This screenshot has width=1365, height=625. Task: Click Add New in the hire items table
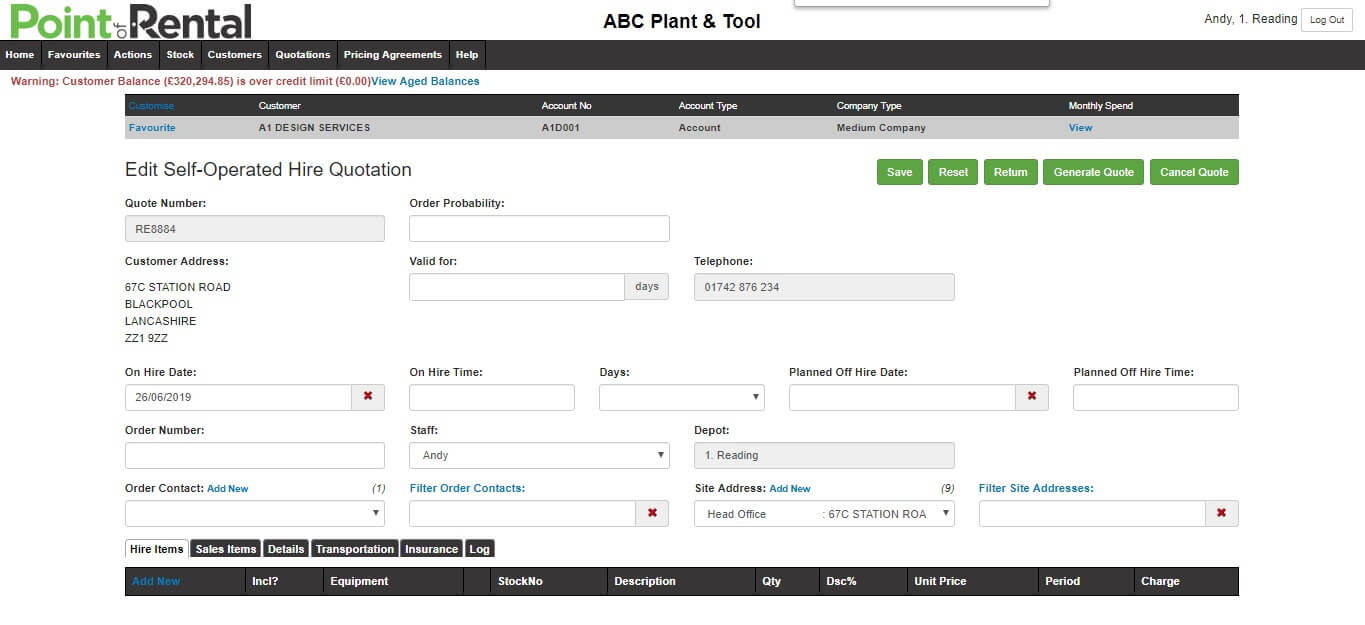156,581
